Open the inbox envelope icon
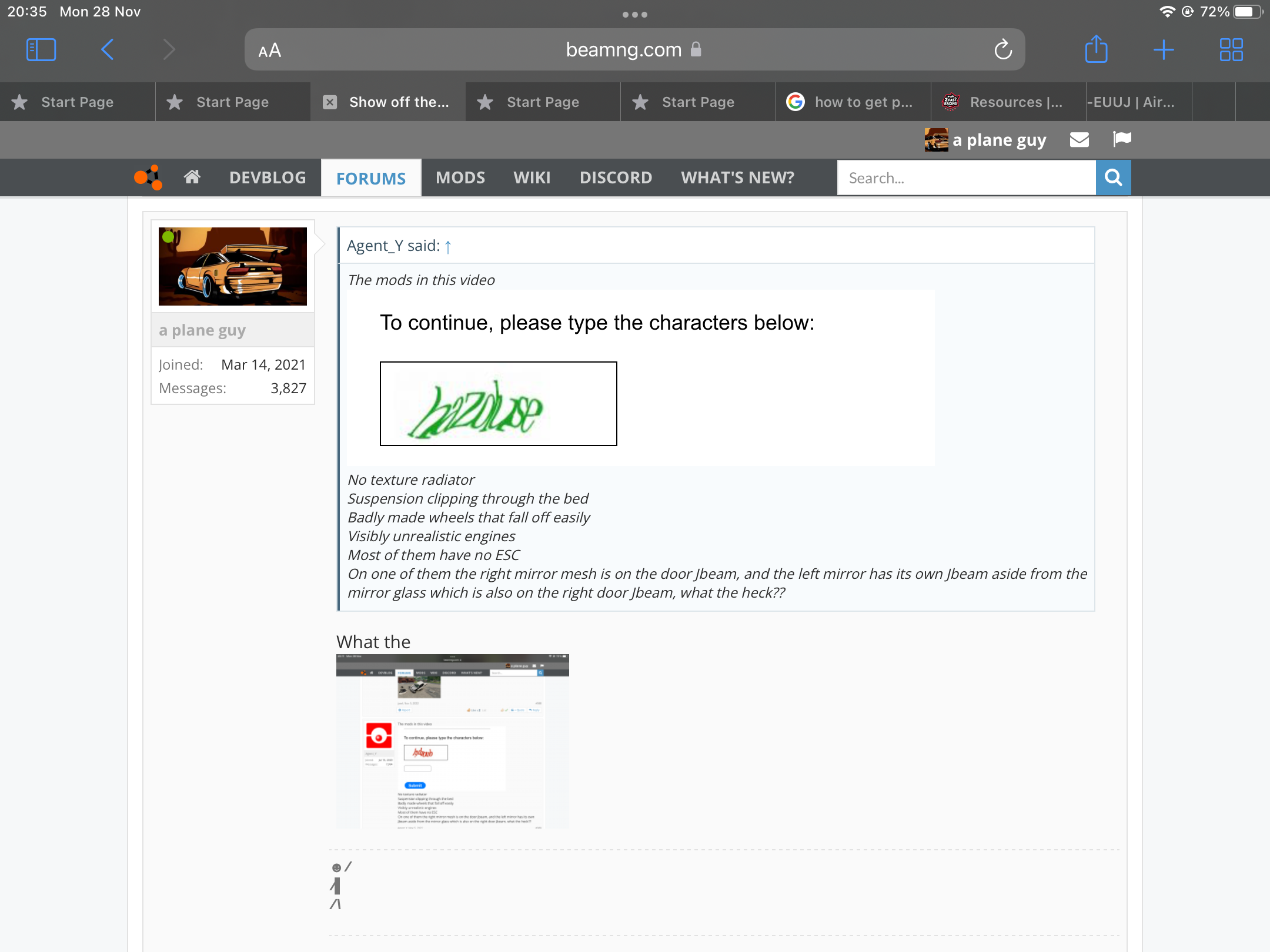Viewport: 1270px width, 952px height. click(1079, 140)
